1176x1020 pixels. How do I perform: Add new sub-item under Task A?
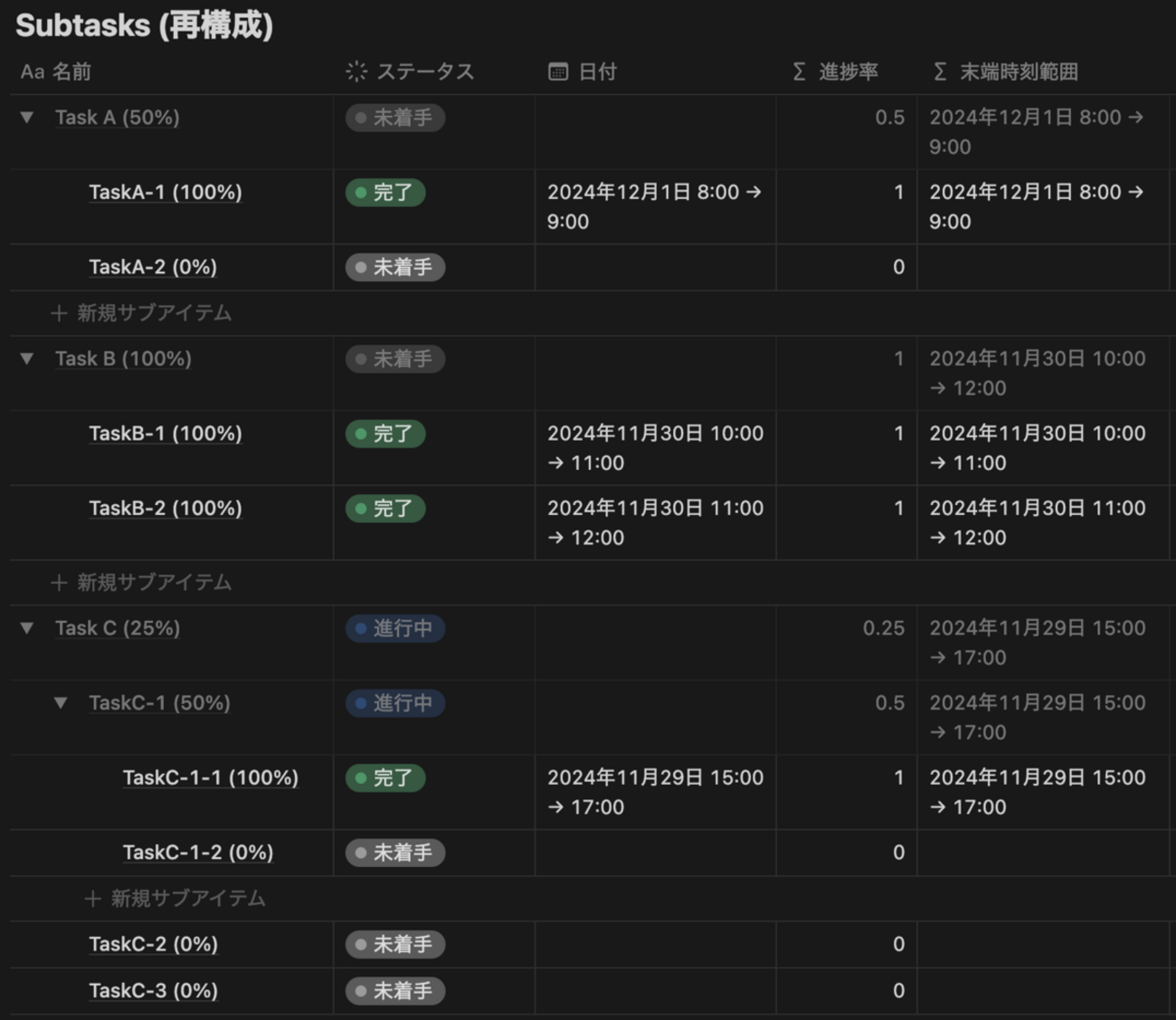pyautogui.click(x=142, y=313)
